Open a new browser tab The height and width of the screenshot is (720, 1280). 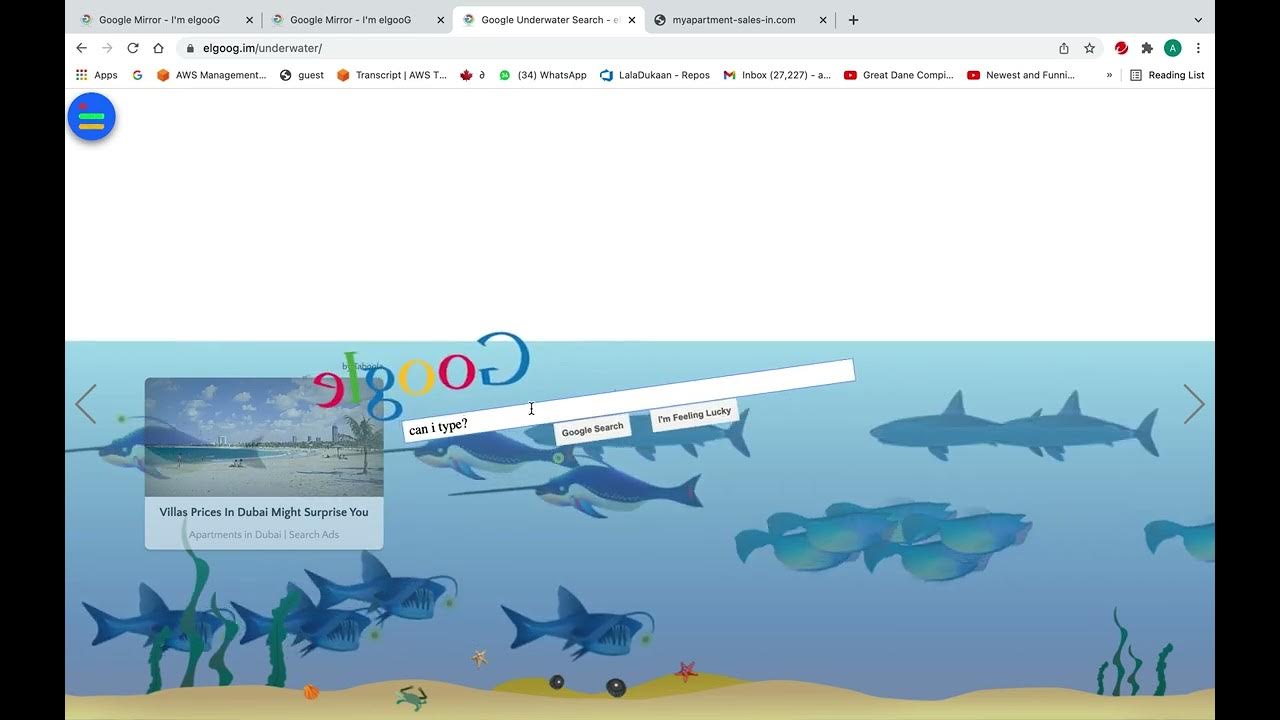coord(853,20)
